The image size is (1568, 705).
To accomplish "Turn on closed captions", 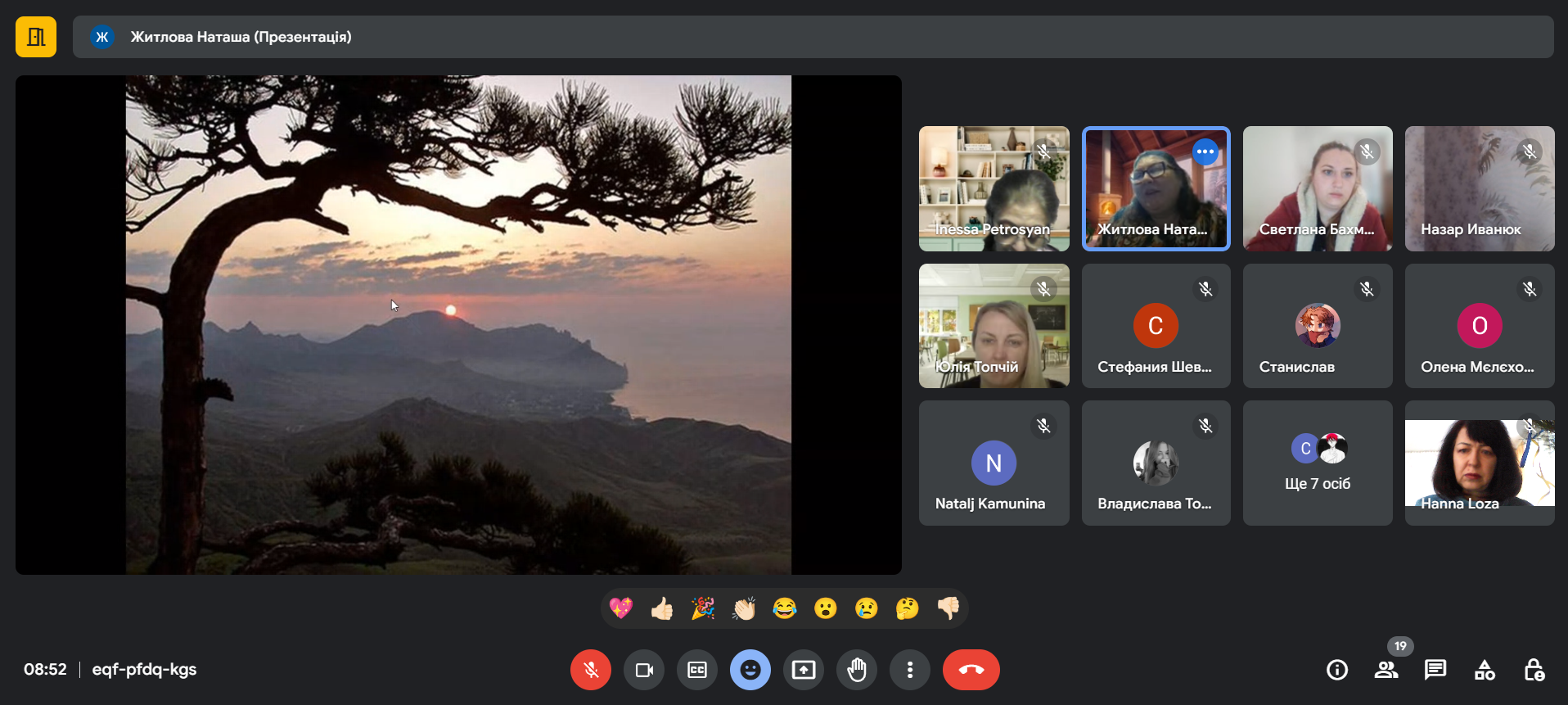I will point(697,670).
